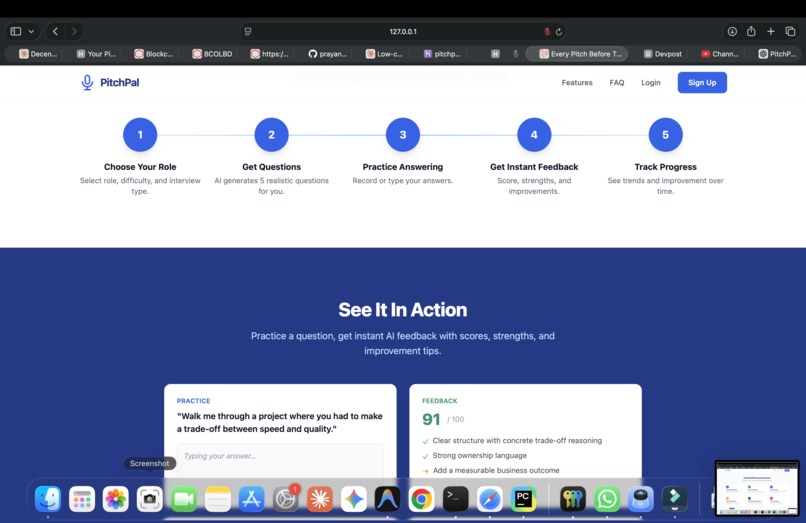Go back with the browser back arrow
The image size is (806, 523).
(56, 31)
